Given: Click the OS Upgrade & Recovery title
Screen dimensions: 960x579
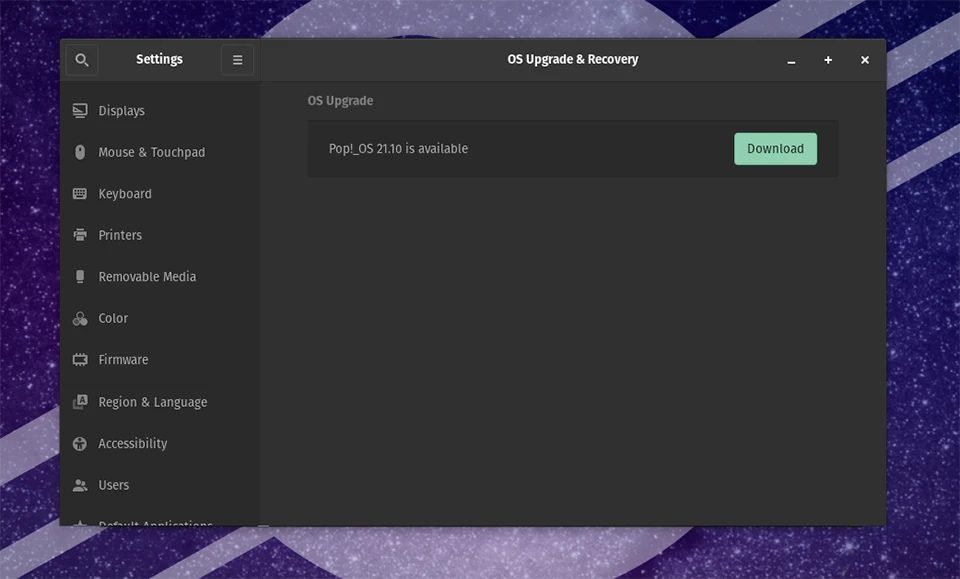Looking at the screenshot, I should [572, 59].
